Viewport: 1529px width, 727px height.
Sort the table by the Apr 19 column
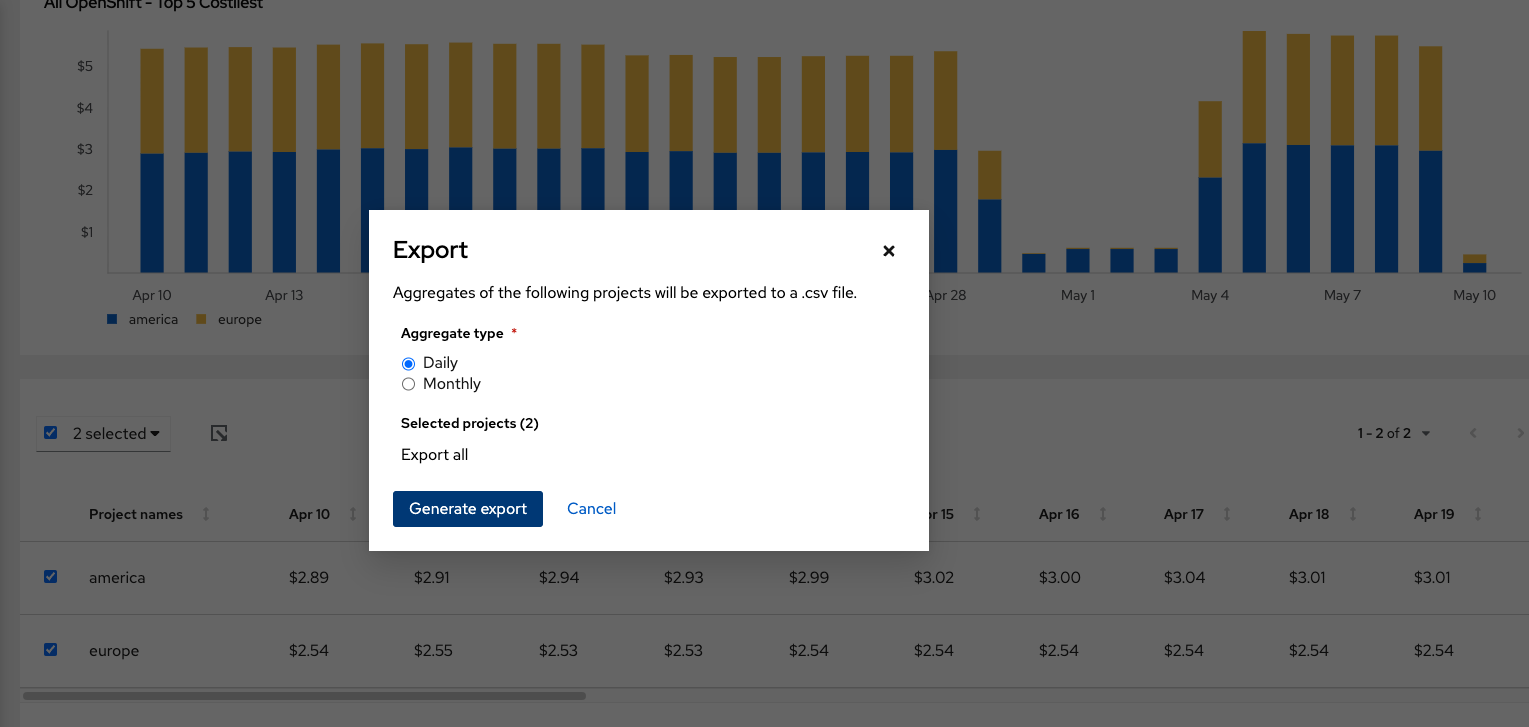[x=1477, y=513]
